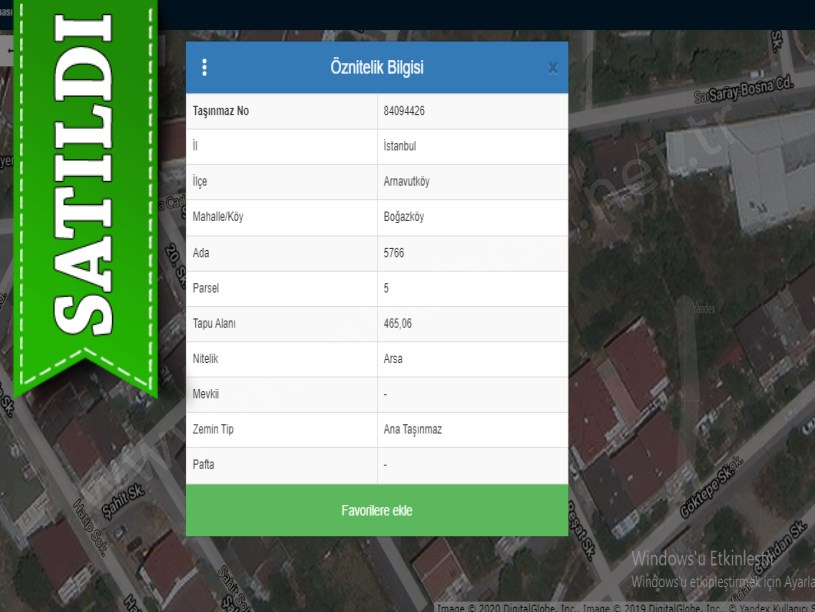Viewport: 815px width, 612px height.
Task: Click the Pafta row label
Action: tap(203, 465)
